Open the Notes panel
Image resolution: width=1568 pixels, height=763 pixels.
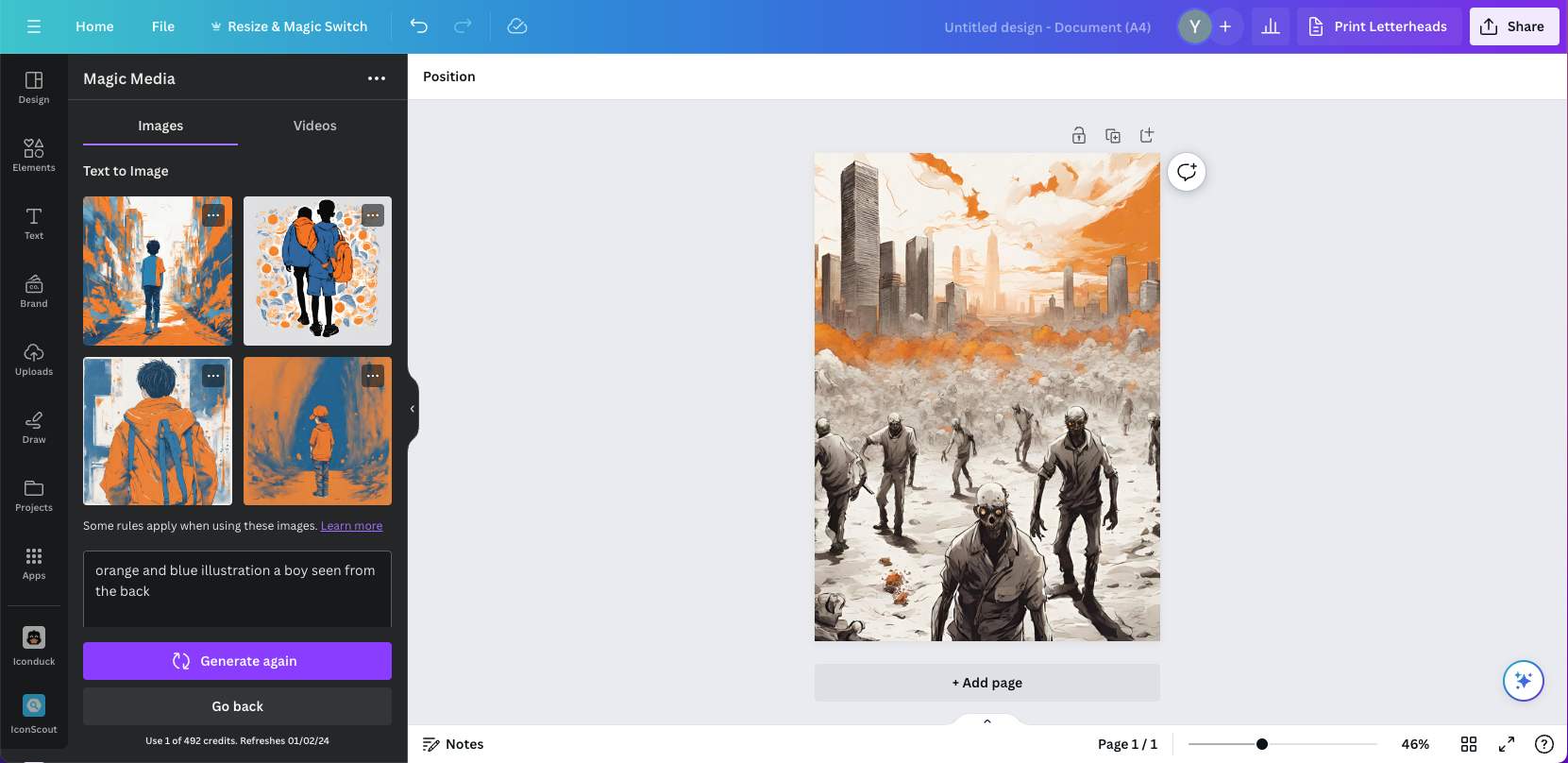point(453,744)
